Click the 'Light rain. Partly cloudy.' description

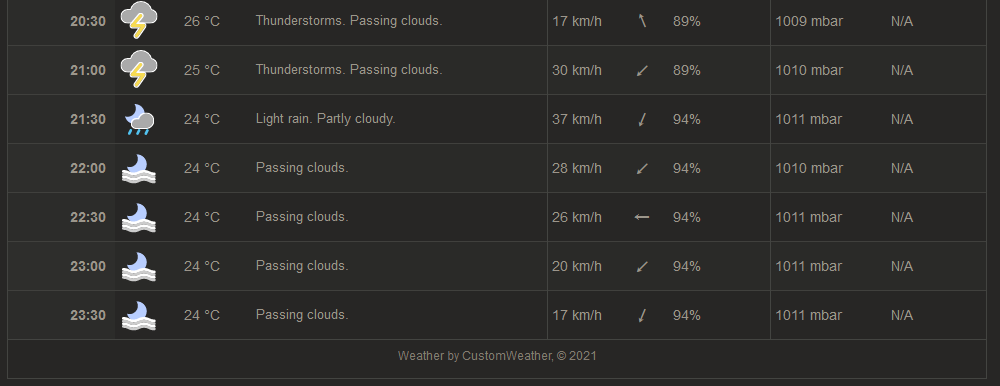pos(325,119)
